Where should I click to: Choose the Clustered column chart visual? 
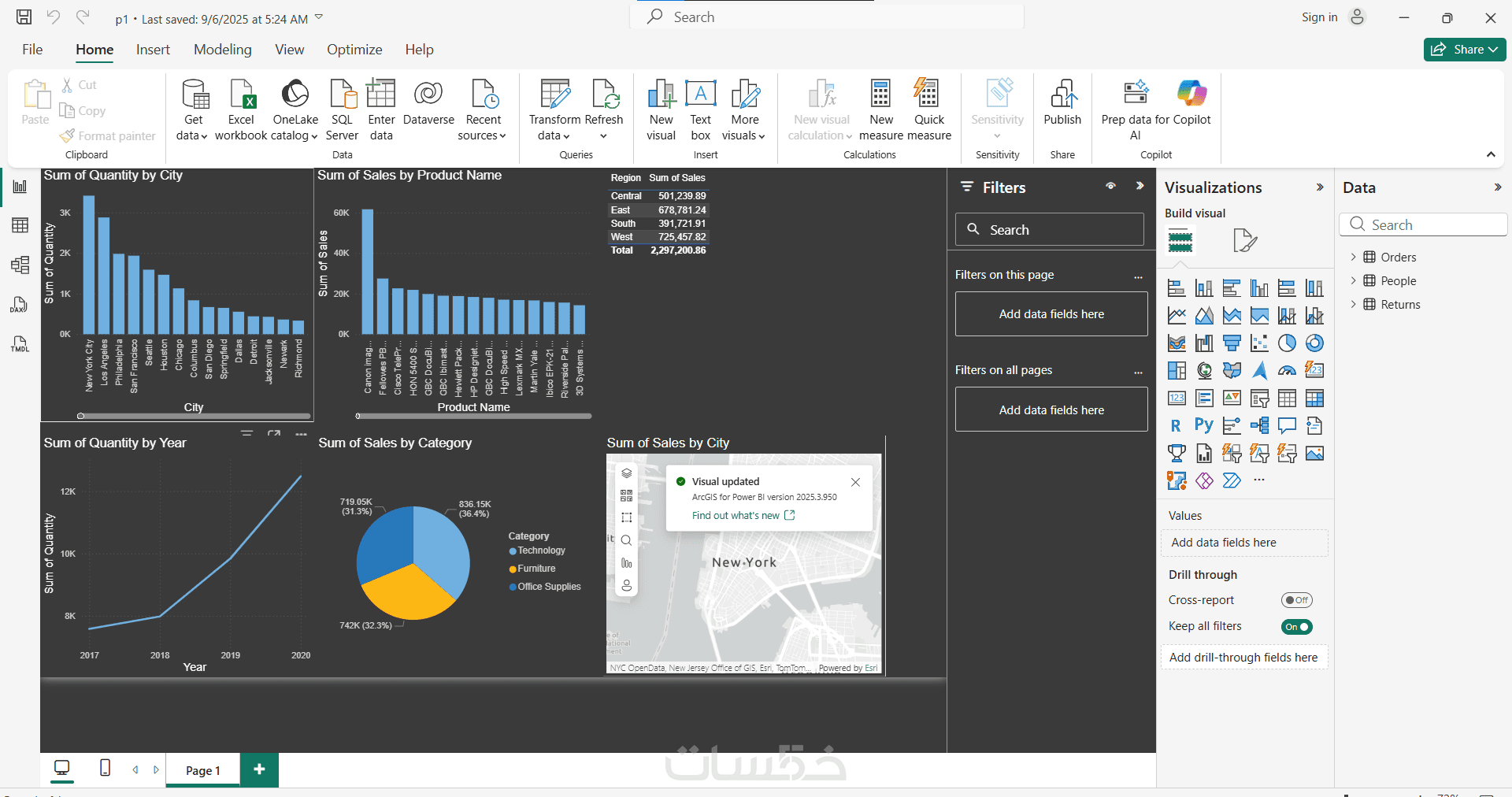coord(1259,288)
